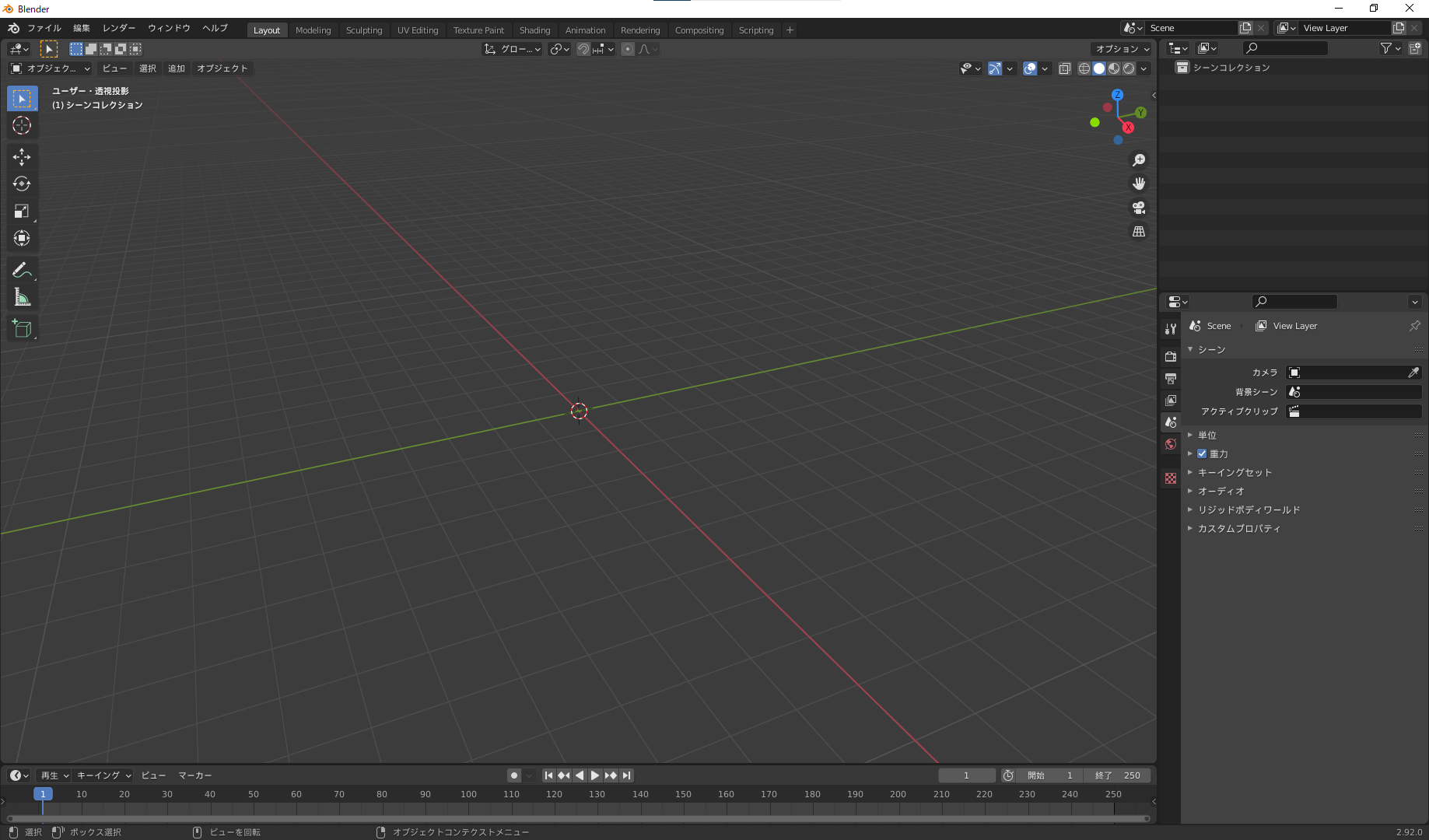
Task: Switch to wireframe viewport shading
Action: (x=1084, y=68)
